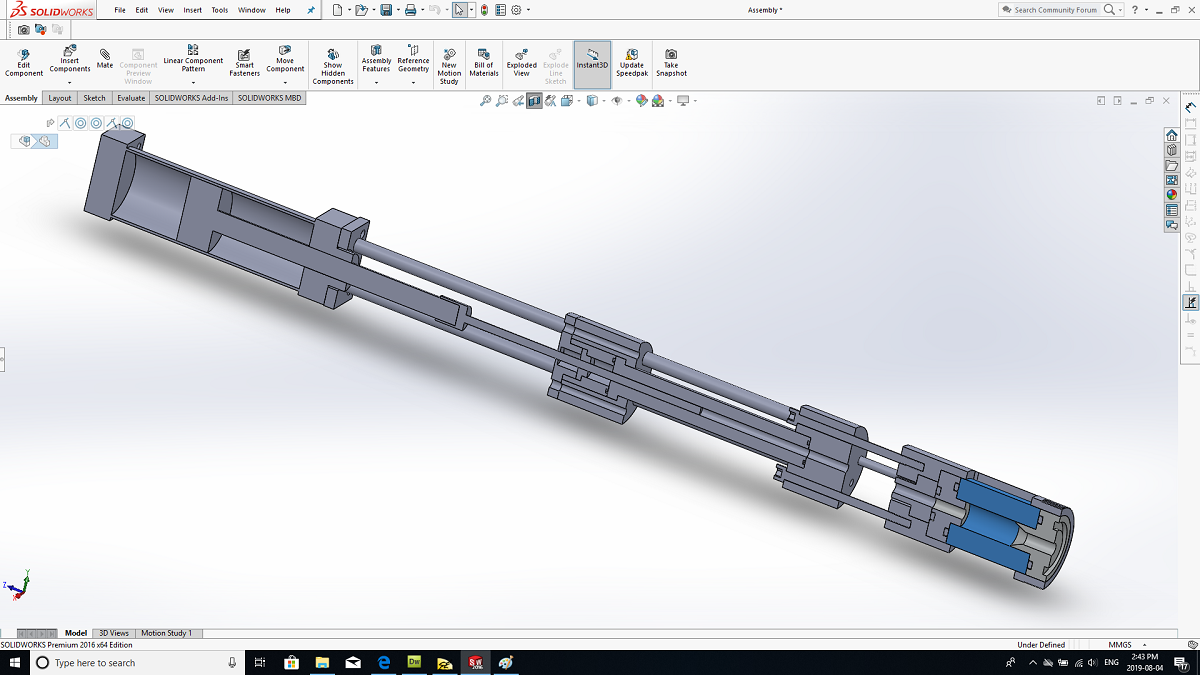Open the Assembly Features tool
Image resolution: width=1200 pixels, height=675 pixels.
pyautogui.click(x=376, y=59)
